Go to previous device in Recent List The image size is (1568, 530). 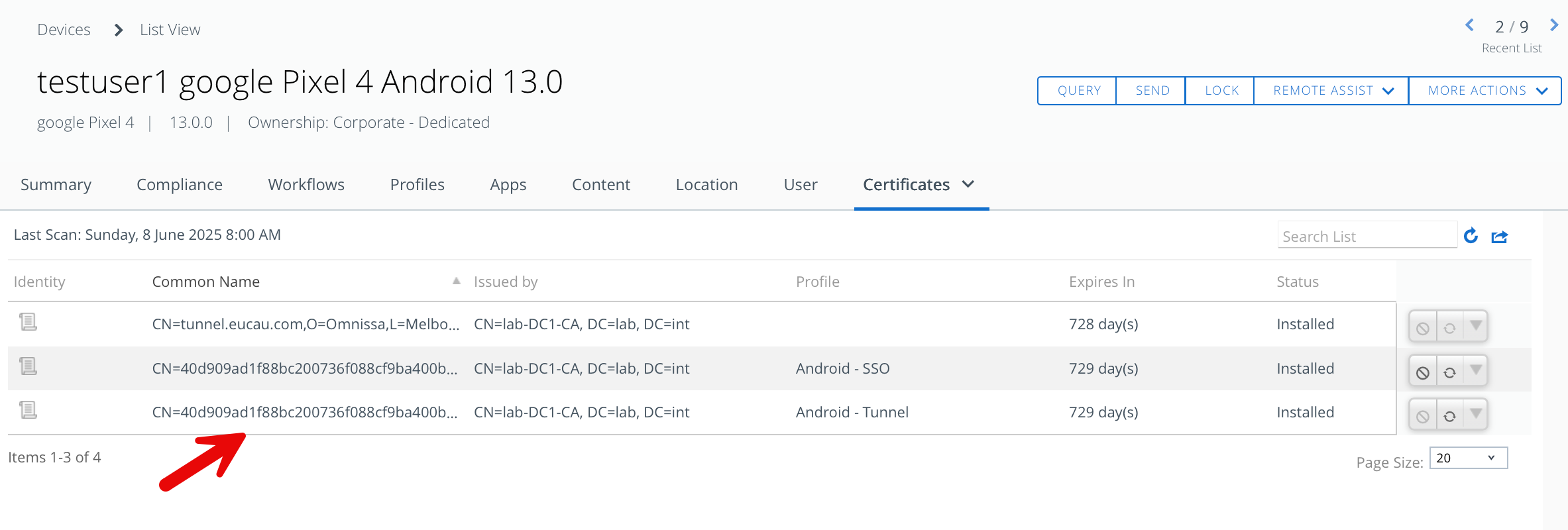tap(1469, 26)
